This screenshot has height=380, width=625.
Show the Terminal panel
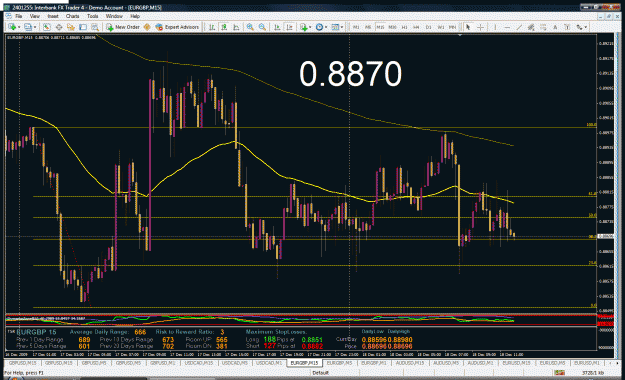(x=83, y=27)
